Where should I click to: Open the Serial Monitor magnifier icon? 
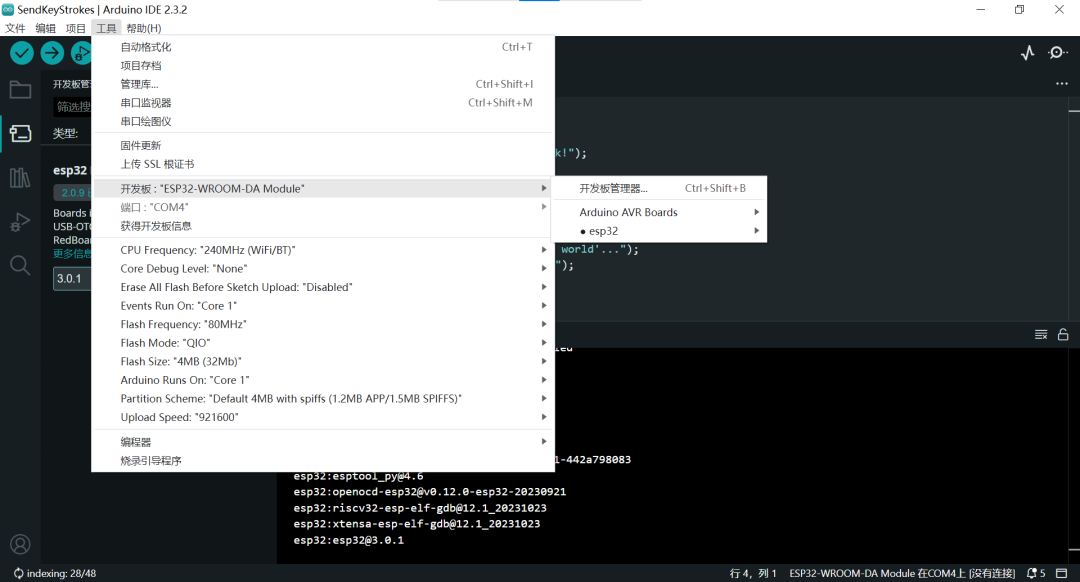[1057, 52]
